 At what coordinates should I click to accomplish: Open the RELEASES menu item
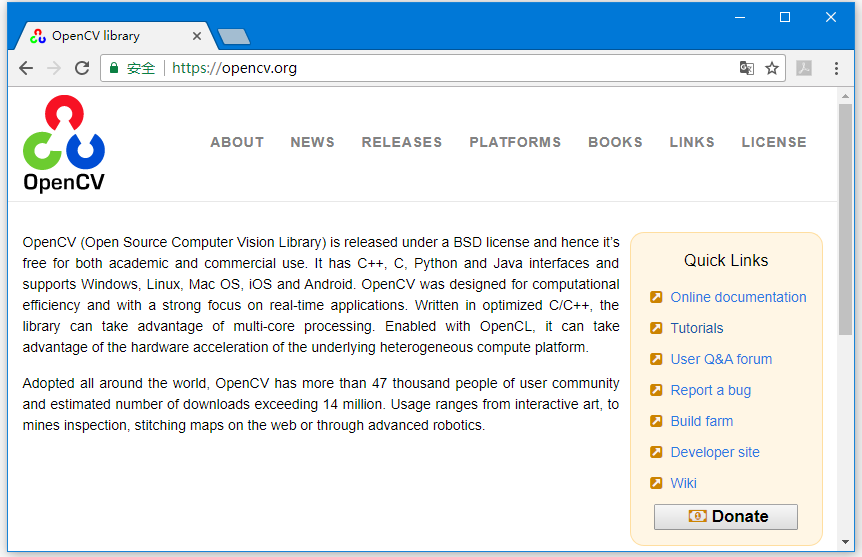pos(402,142)
